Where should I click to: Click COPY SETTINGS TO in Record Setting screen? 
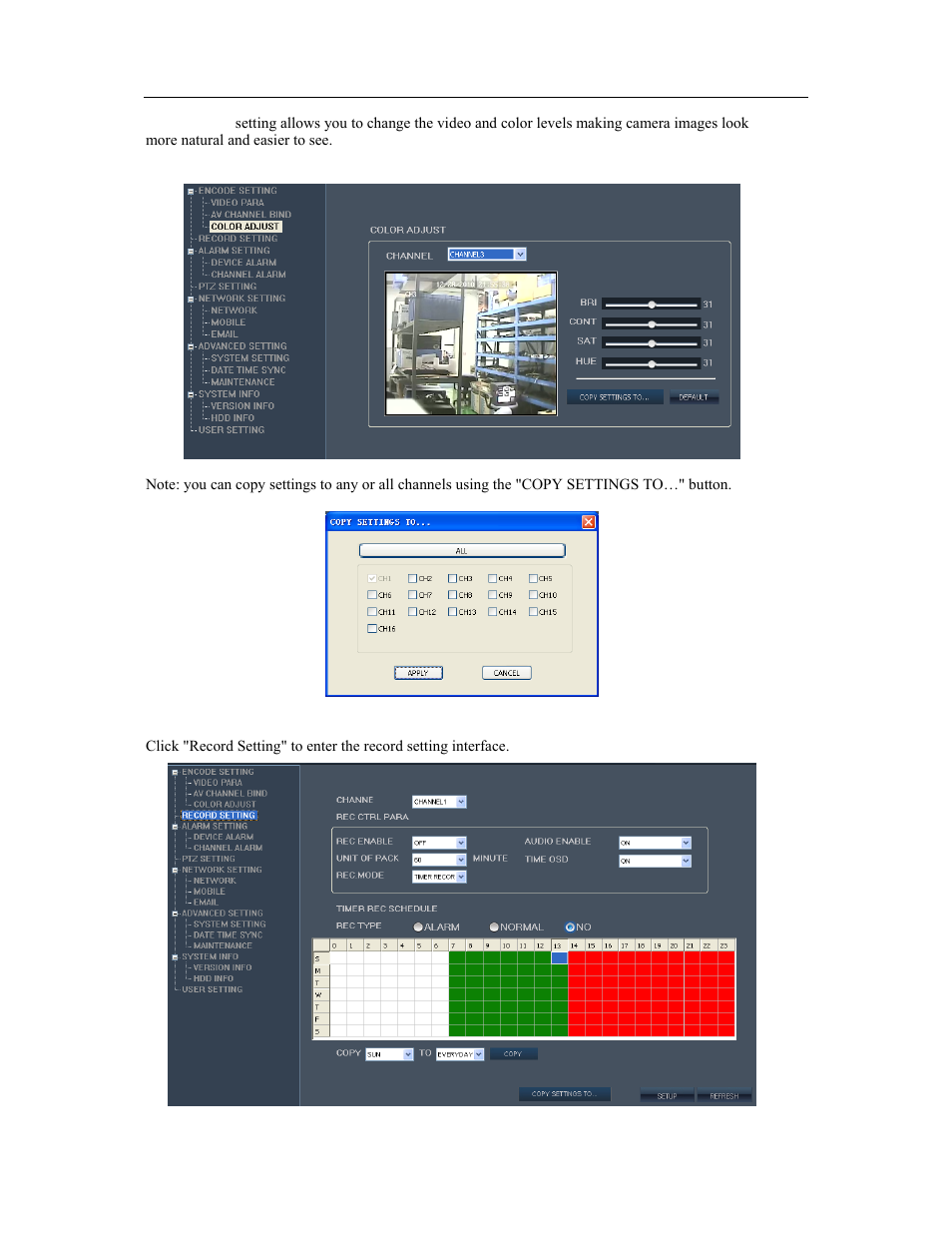(x=564, y=1094)
